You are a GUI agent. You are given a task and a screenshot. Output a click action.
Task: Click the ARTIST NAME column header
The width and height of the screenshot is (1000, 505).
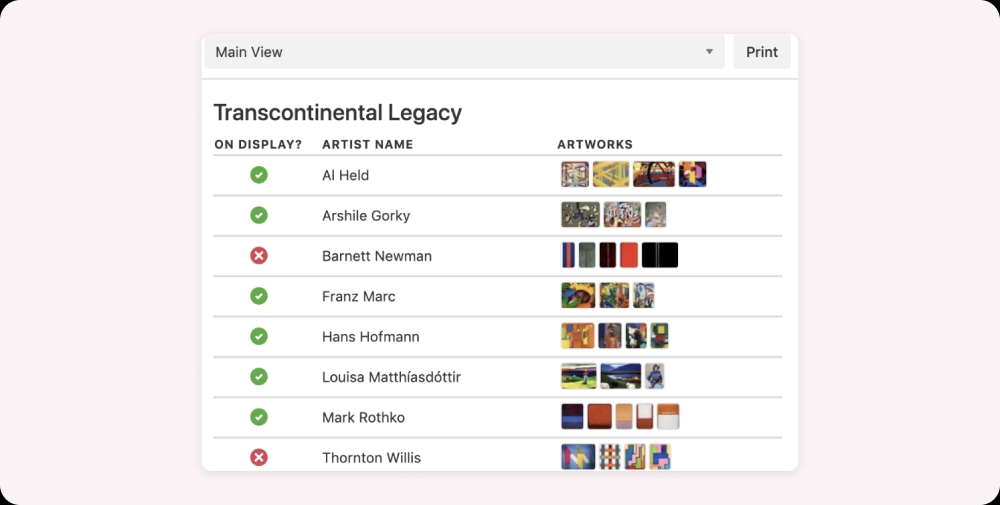pos(367,144)
